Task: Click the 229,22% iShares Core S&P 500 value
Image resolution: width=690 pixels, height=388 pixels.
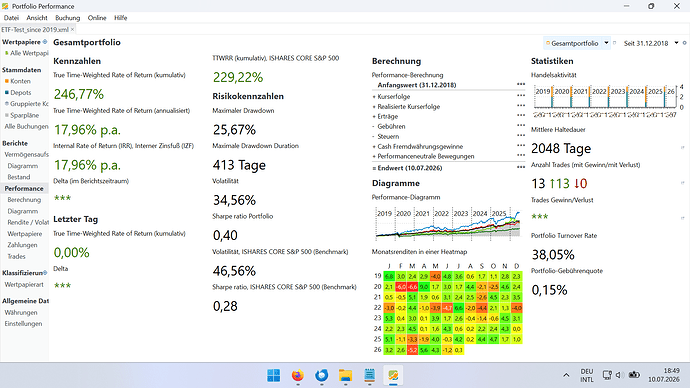Action: pos(238,77)
